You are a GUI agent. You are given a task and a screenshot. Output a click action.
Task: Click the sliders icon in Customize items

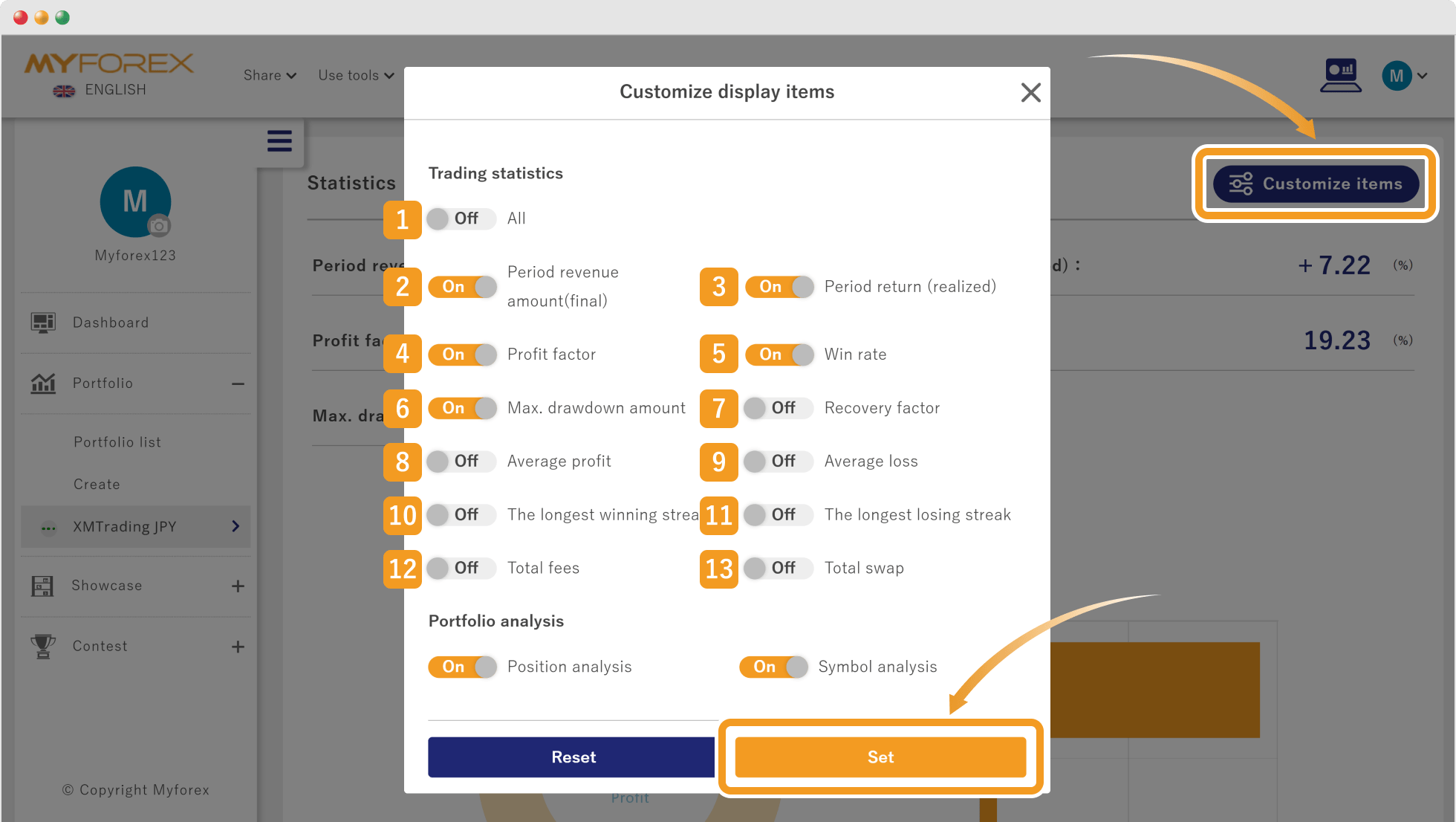click(x=1241, y=184)
